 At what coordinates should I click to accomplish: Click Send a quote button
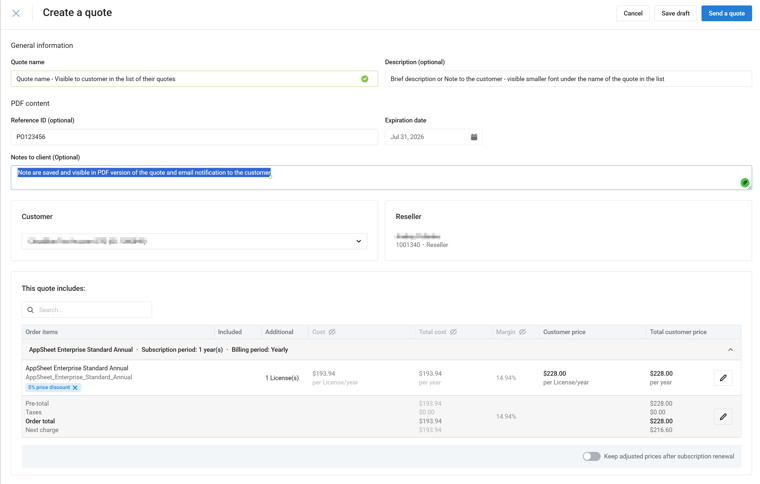(x=726, y=13)
